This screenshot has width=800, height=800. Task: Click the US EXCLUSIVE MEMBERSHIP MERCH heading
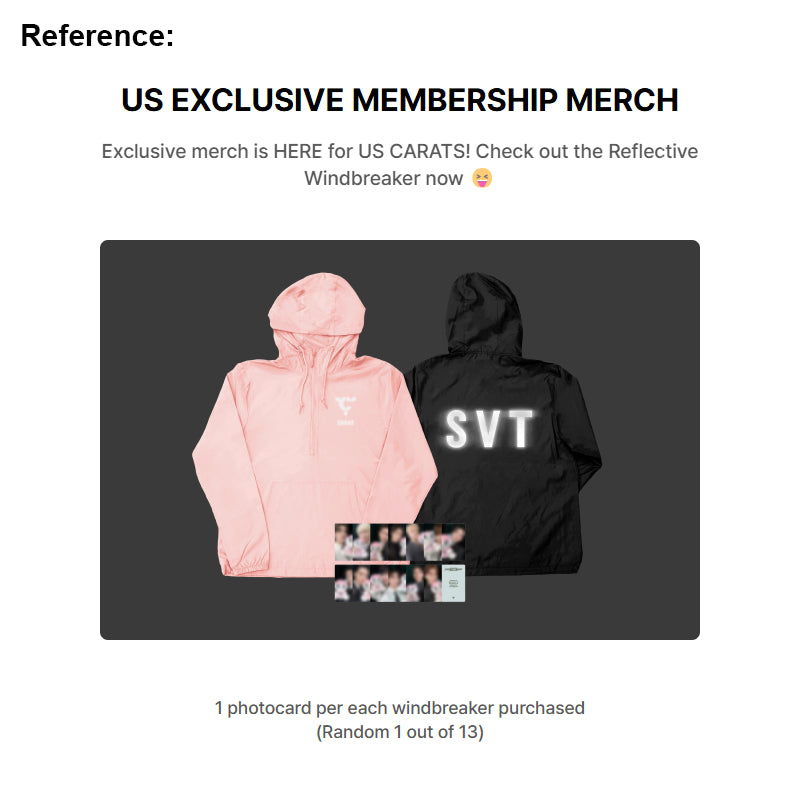pyautogui.click(x=399, y=99)
